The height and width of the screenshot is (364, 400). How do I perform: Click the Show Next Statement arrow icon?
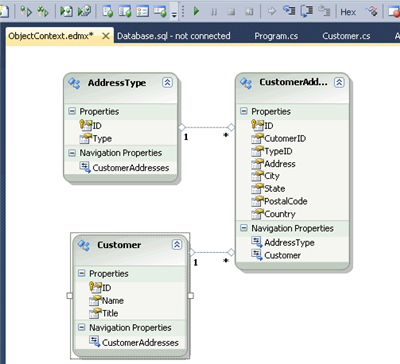point(272,11)
